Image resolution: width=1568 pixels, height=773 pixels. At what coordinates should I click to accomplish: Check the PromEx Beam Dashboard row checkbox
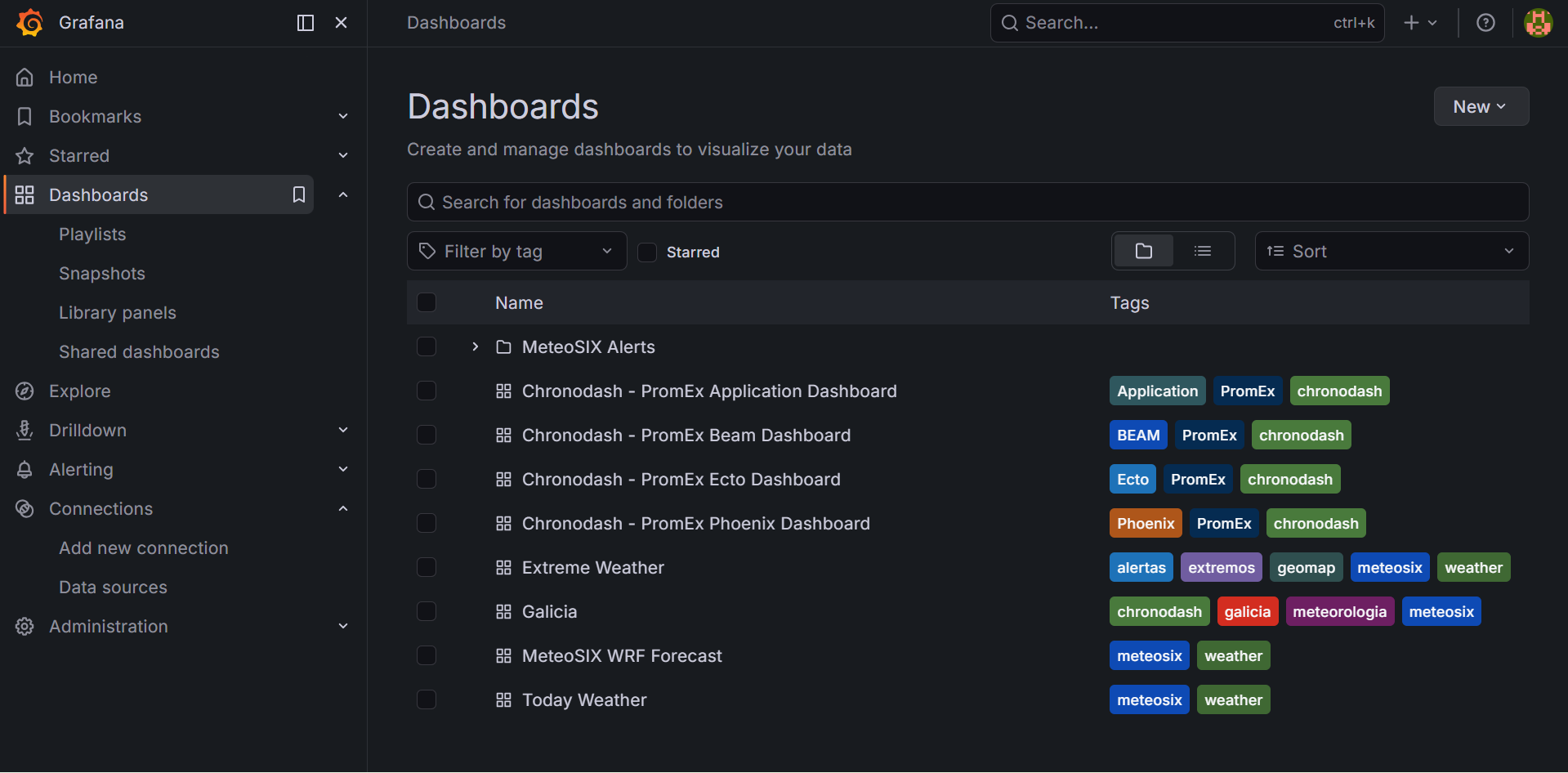(x=427, y=435)
